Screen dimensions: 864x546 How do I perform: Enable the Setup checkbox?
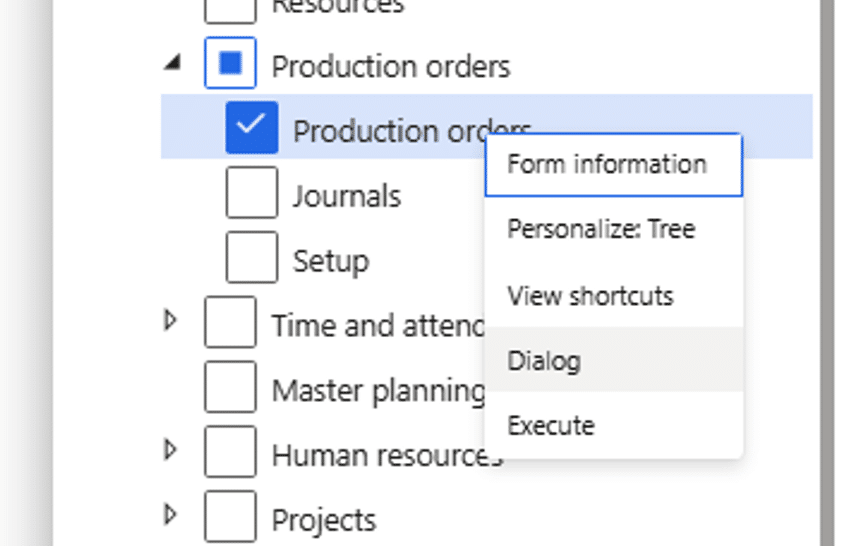pos(251,258)
